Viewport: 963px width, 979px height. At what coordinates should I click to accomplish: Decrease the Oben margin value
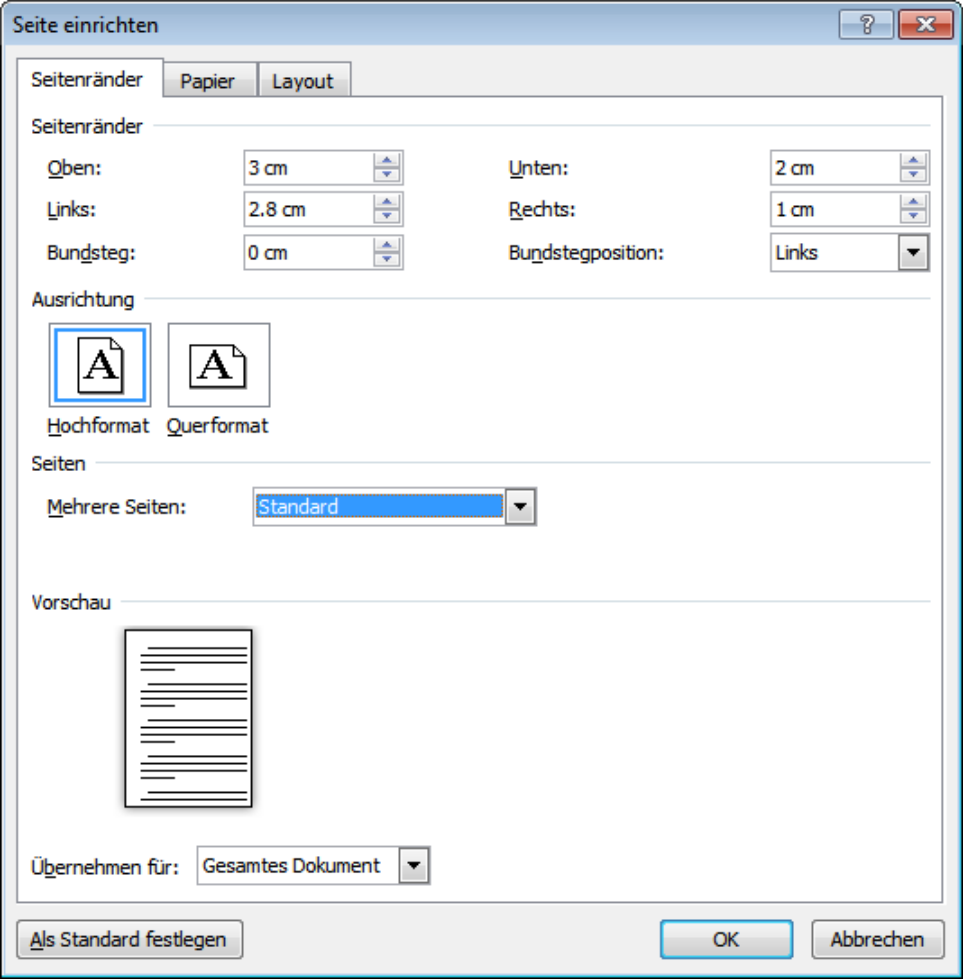click(x=387, y=175)
